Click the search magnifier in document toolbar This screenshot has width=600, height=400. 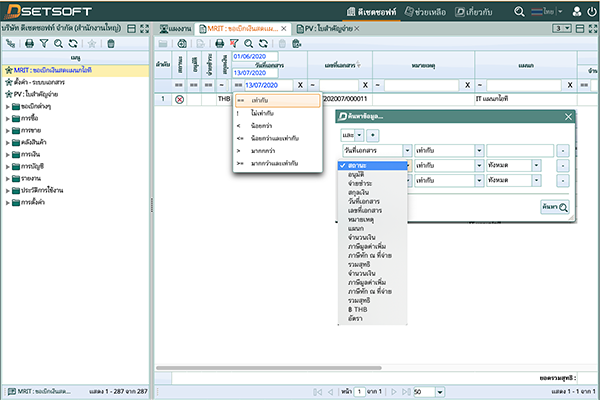tap(247, 44)
